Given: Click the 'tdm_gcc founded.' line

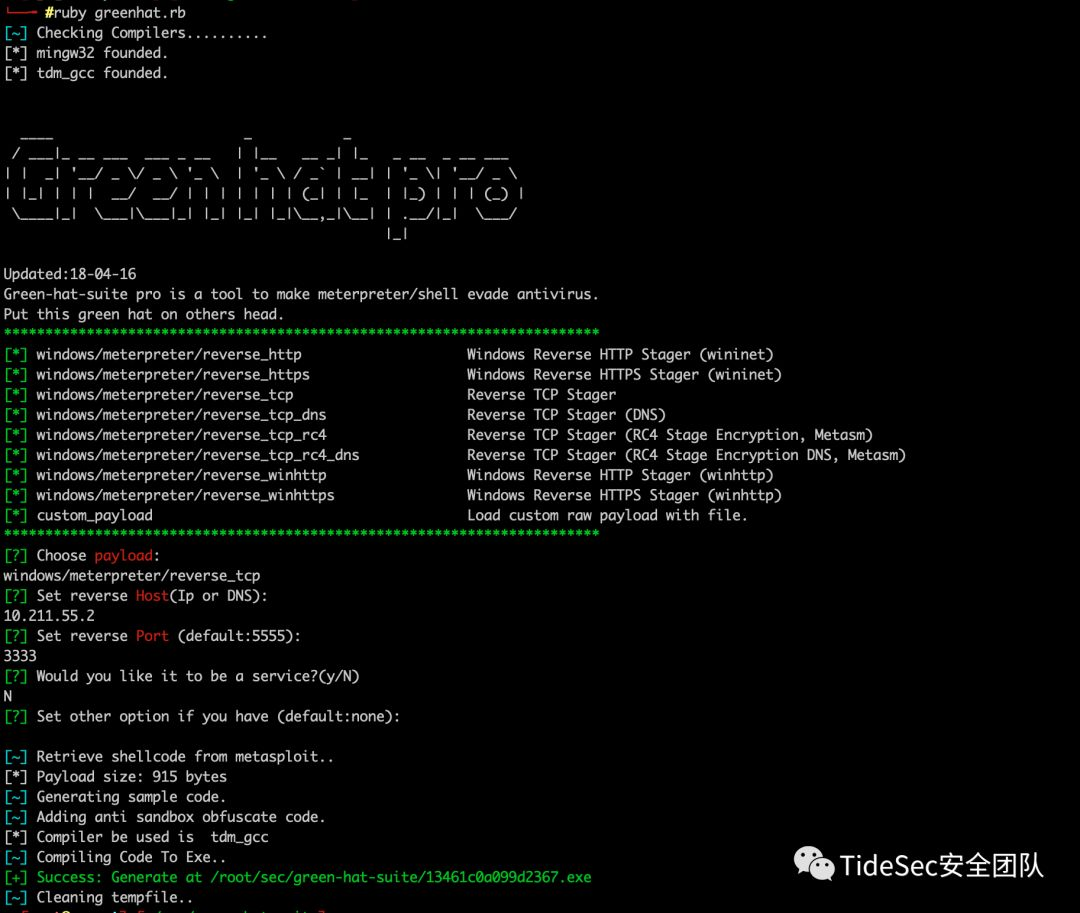Looking at the screenshot, I should (102, 72).
